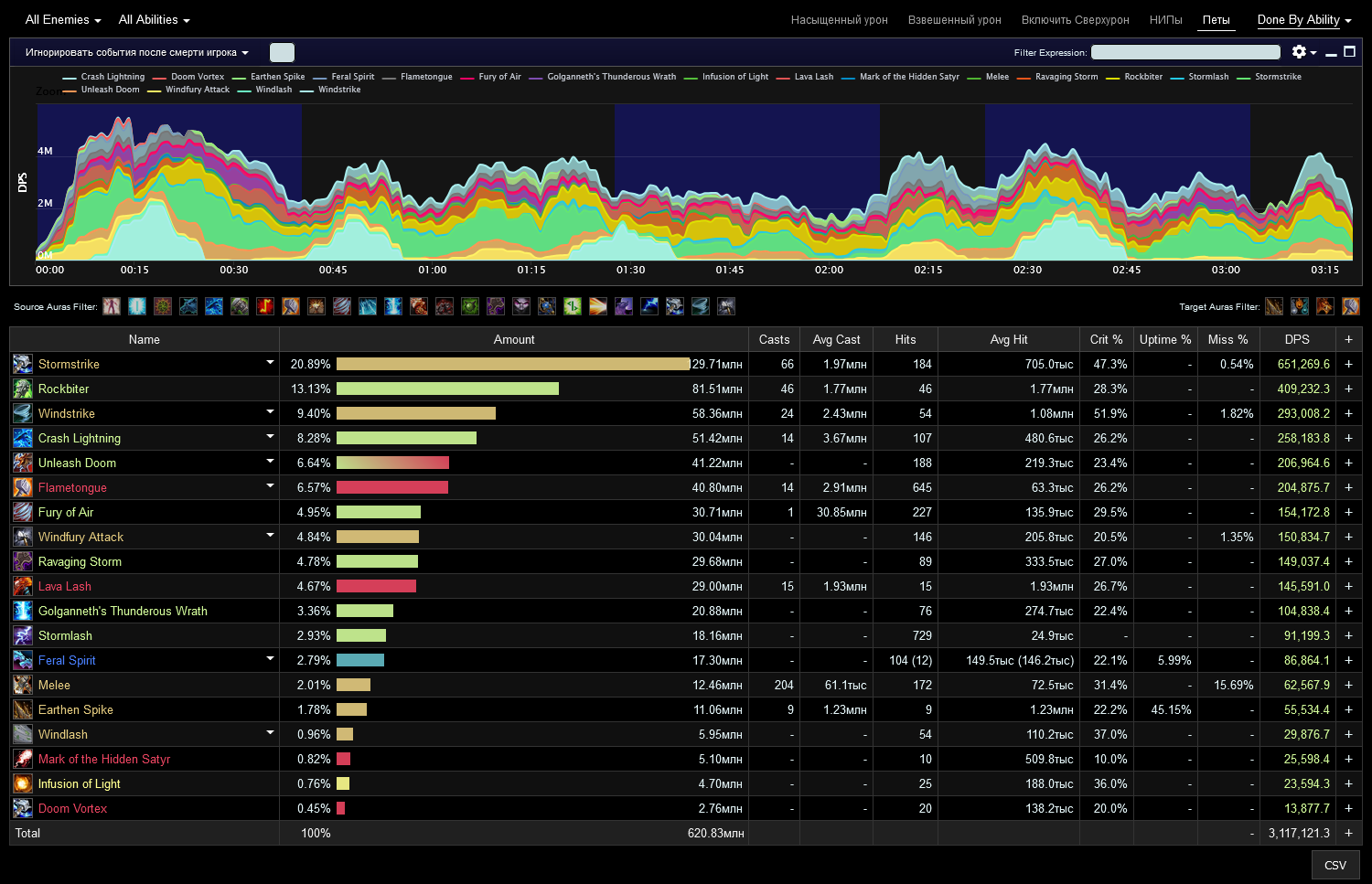
Task: Click the Filter Expression input field
Action: [1185, 52]
